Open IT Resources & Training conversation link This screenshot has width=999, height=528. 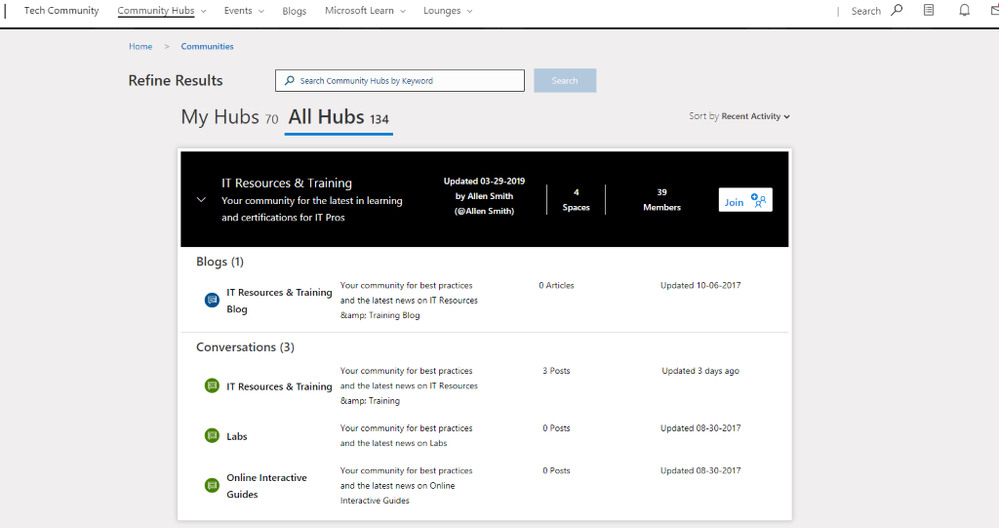[279, 387]
